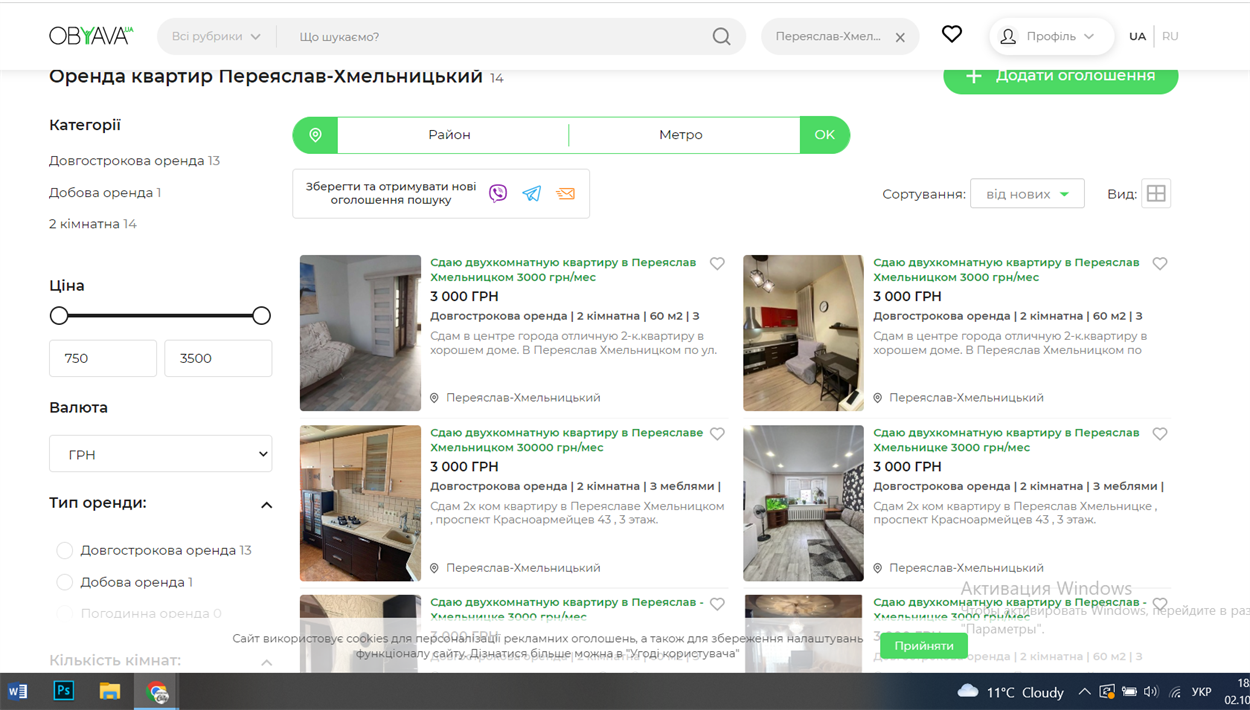Switch language to RU
The height and width of the screenshot is (710, 1250).
pyautogui.click(x=1170, y=37)
